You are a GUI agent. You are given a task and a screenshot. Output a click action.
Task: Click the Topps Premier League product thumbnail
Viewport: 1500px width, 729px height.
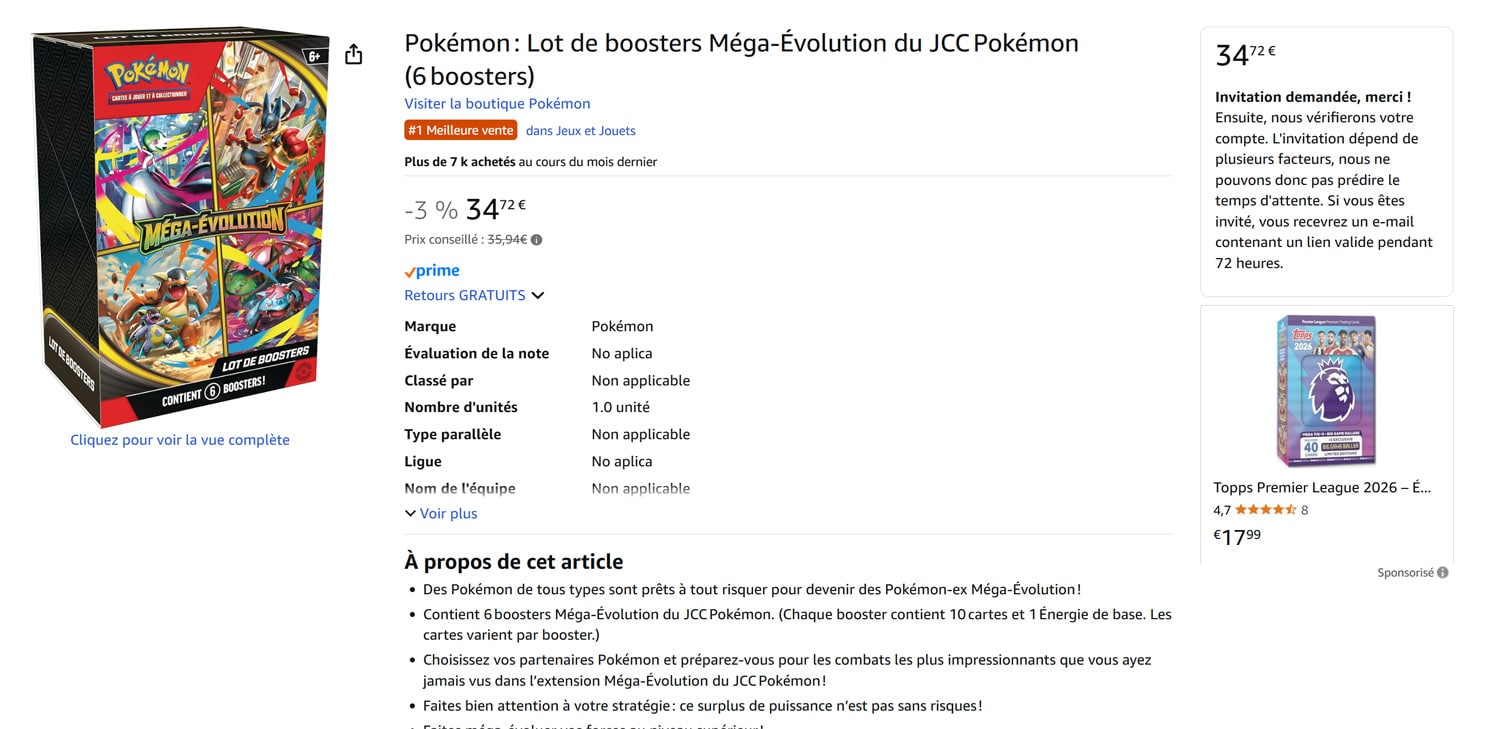[x=1326, y=391]
